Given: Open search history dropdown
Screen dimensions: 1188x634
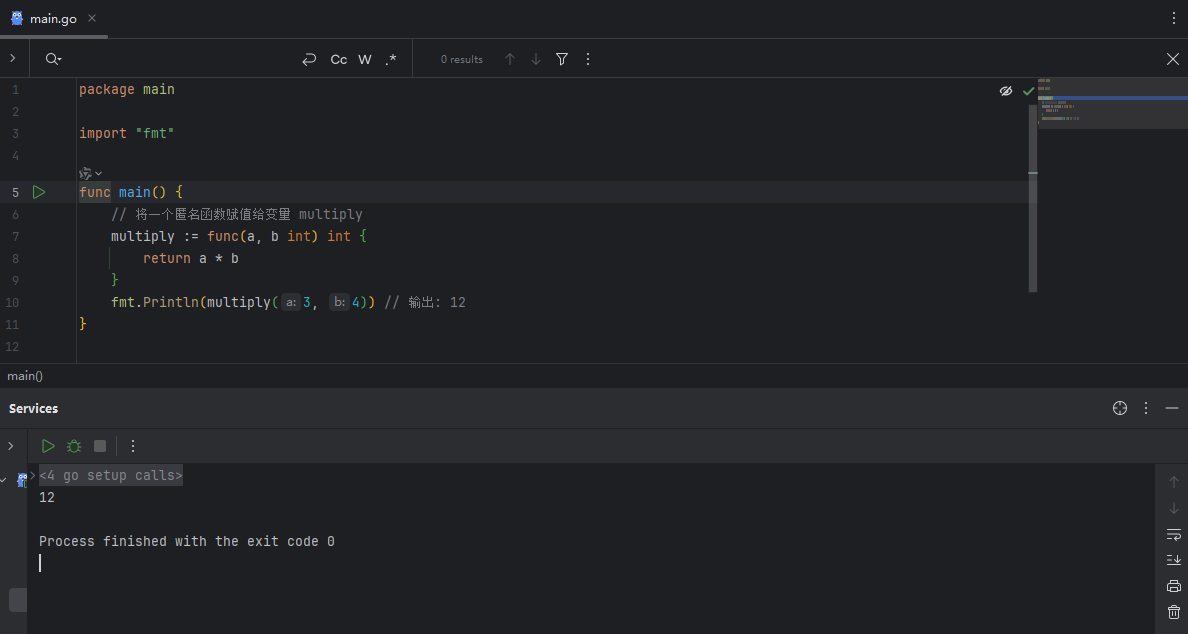Looking at the screenshot, I should (53, 59).
